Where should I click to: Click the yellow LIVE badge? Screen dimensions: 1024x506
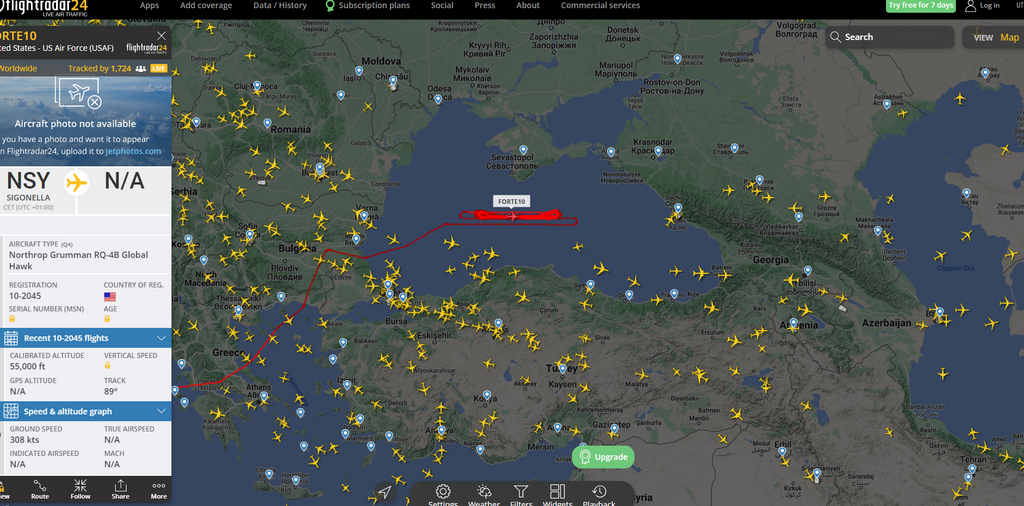pos(159,69)
